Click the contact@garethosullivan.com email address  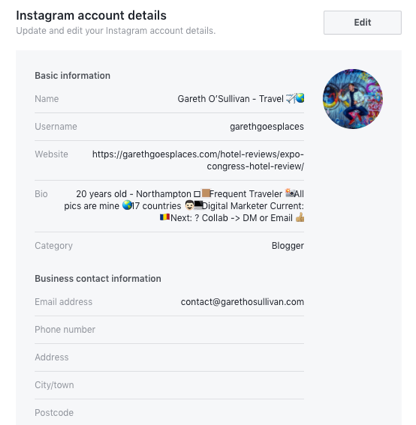242,302
